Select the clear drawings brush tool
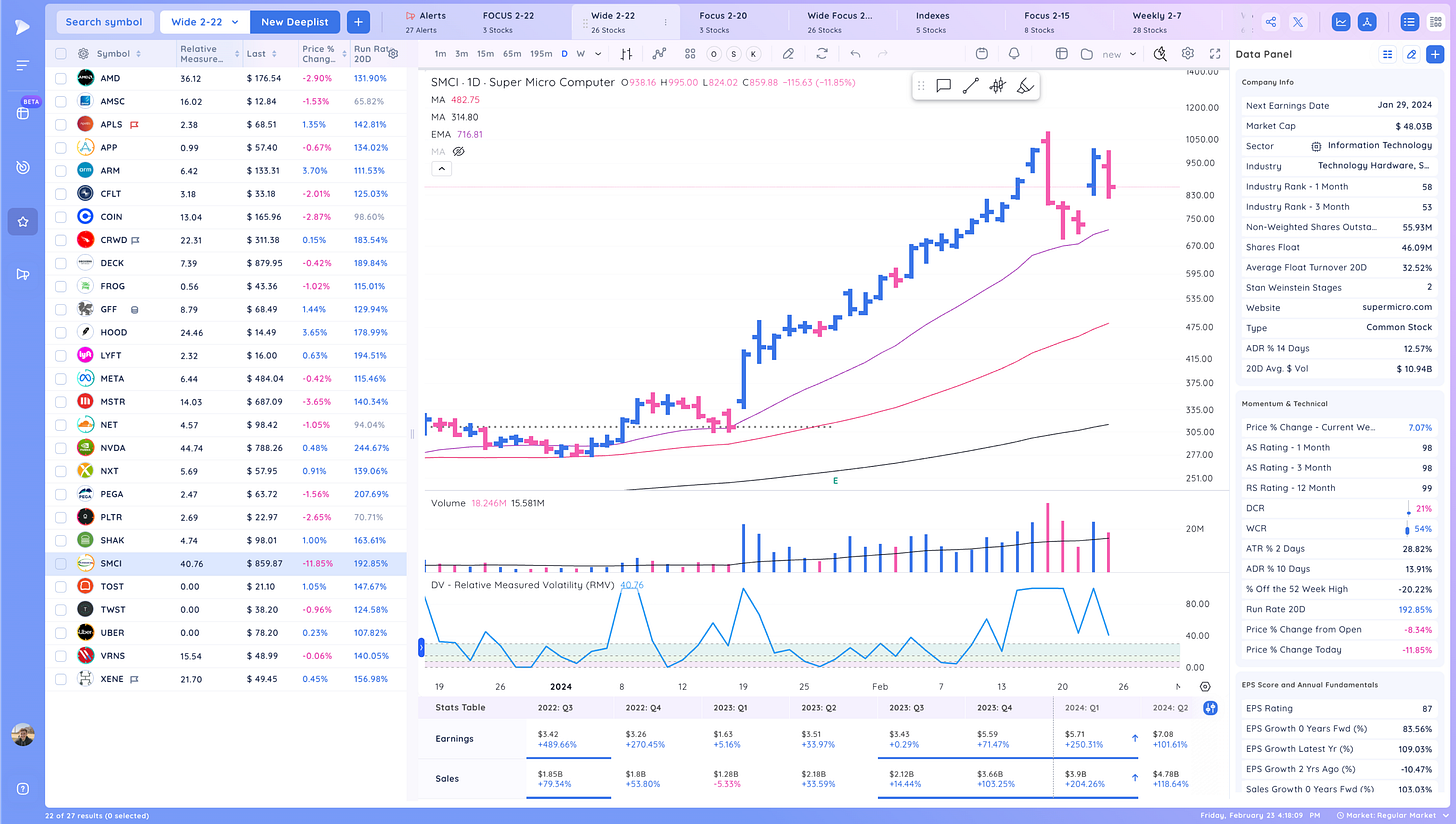 (1024, 86)
